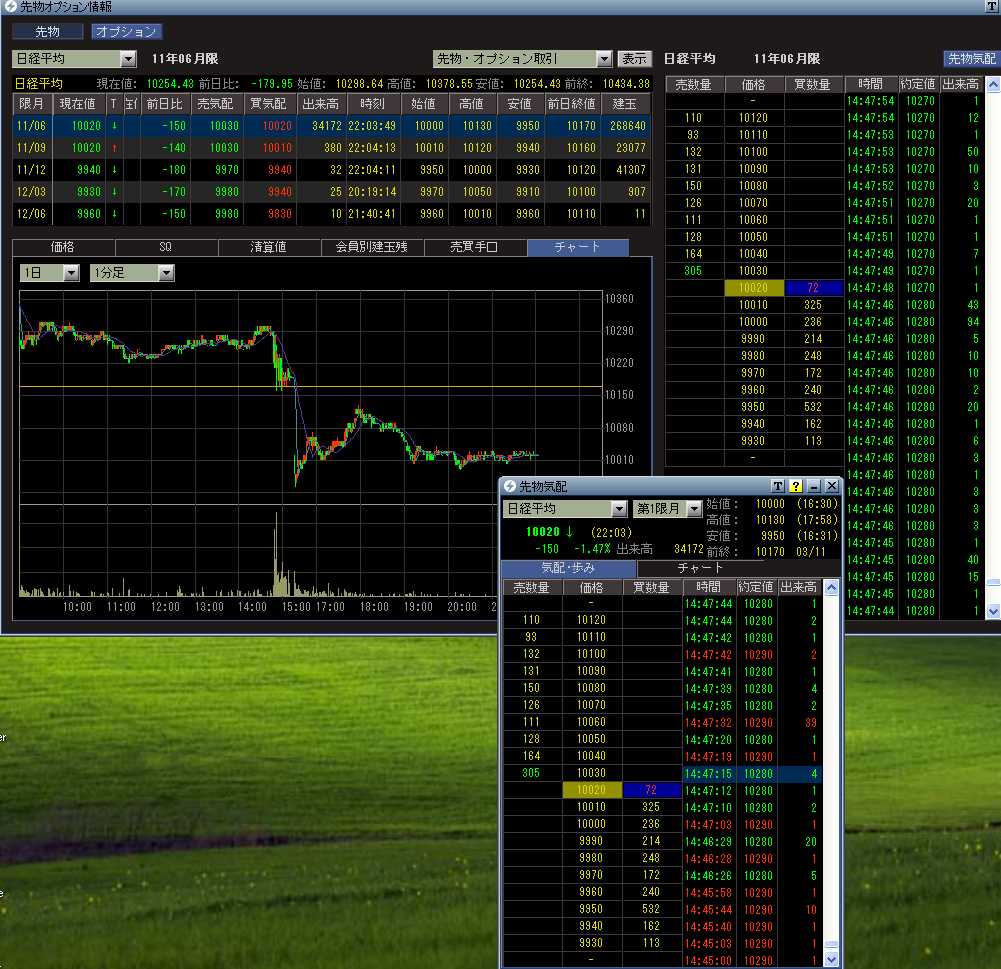Toggle to 先物 view
This screenshot has height=969, width=1001.
48,32
